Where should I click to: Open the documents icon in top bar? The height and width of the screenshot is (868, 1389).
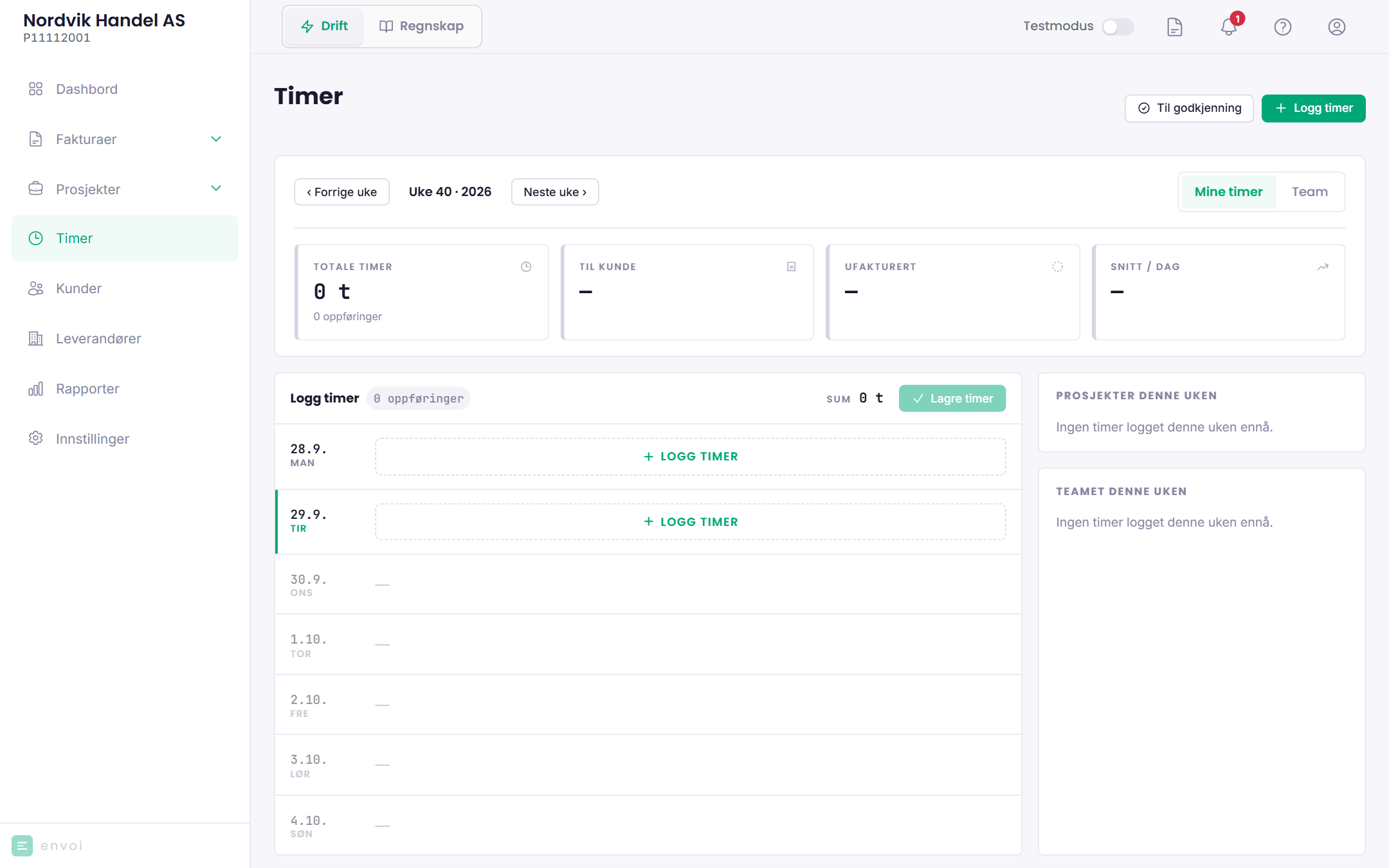pos(1174,26)
